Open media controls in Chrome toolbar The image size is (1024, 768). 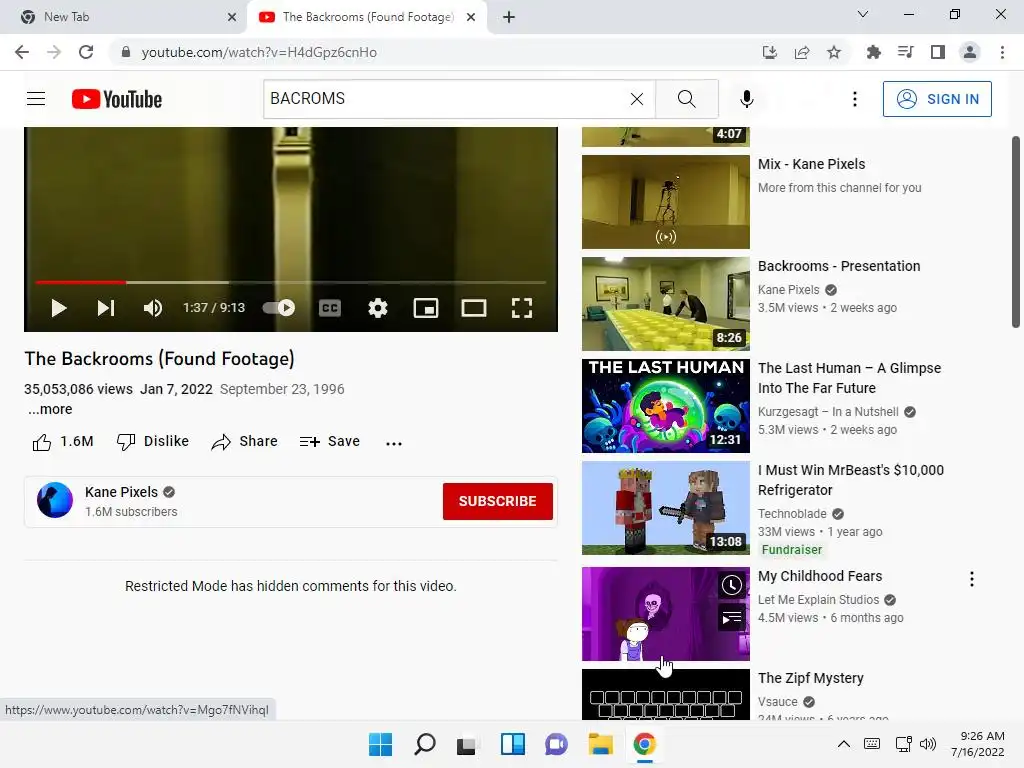click(x=905, y=52)
